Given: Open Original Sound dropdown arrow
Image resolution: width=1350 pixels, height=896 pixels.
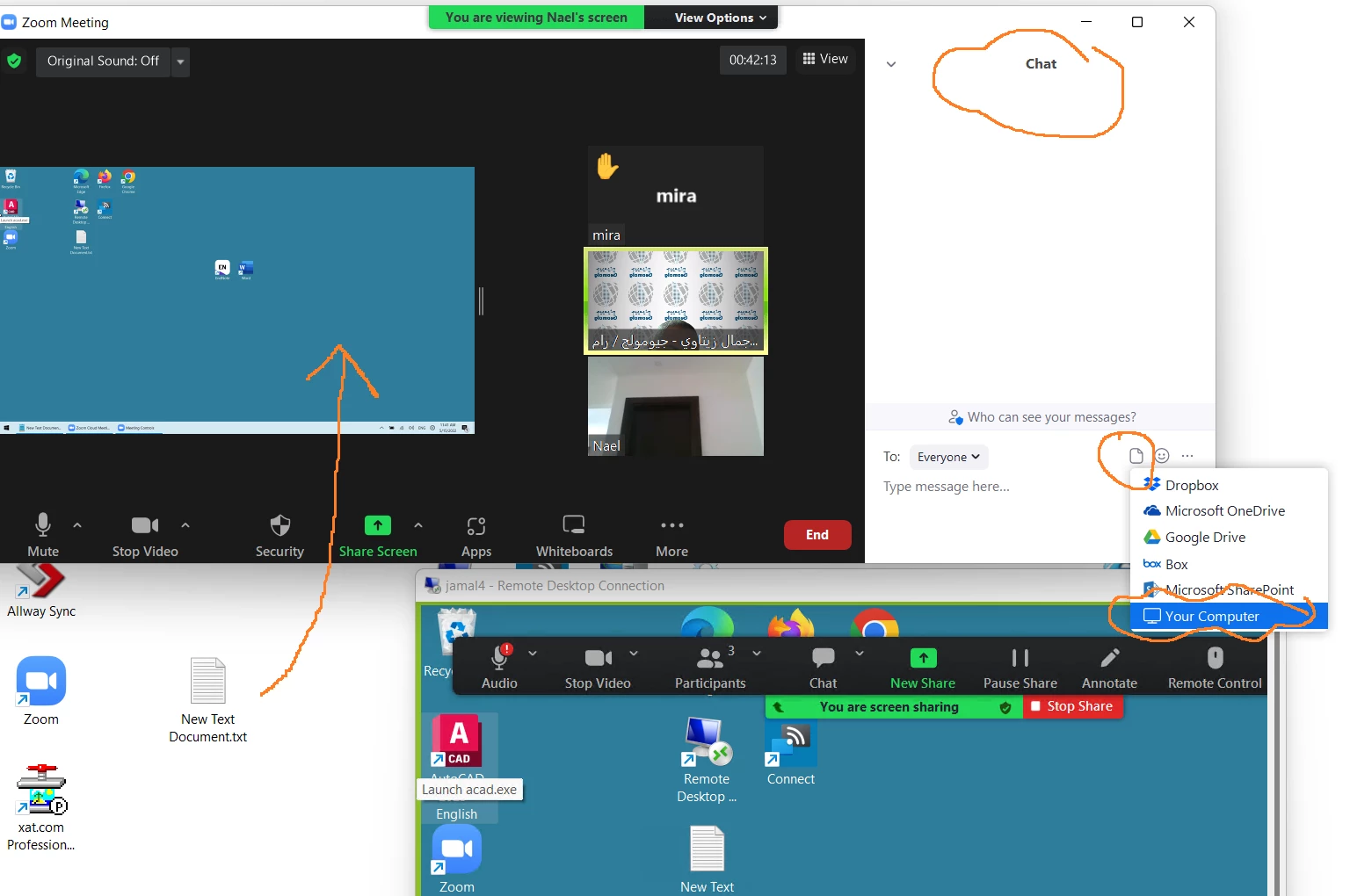Looking at the screenshot, I should pyautogui.click(x=180, y=61).
